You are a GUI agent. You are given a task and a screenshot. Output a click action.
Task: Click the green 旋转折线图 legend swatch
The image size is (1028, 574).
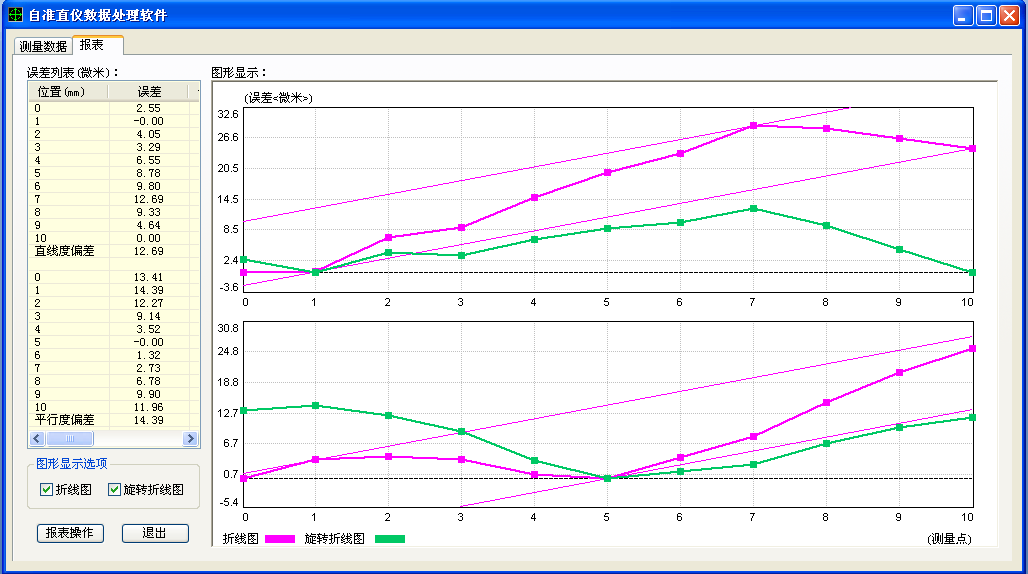click(x=390, y=539)
